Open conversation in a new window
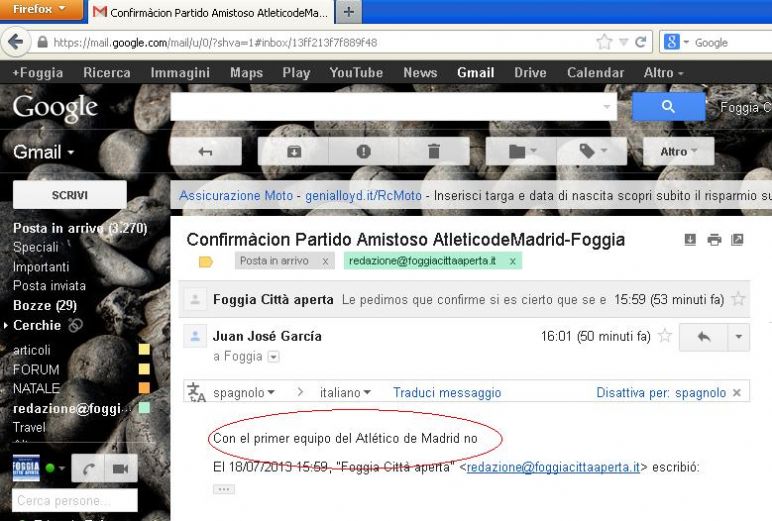 (x=737, y=240)
